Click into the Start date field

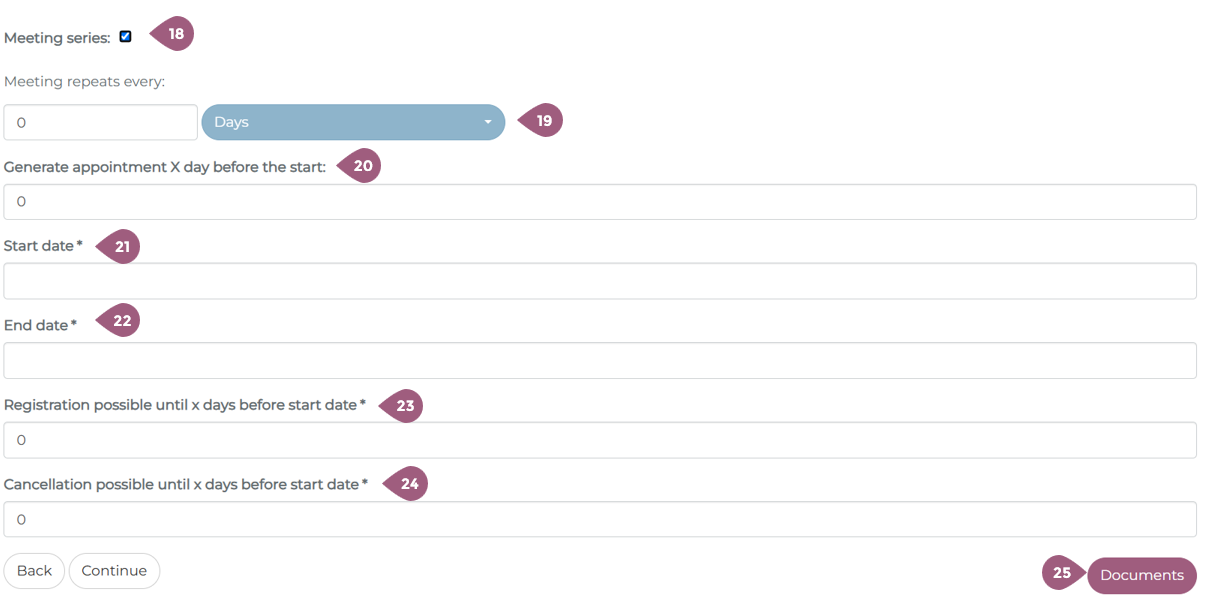tap(600, 281)
